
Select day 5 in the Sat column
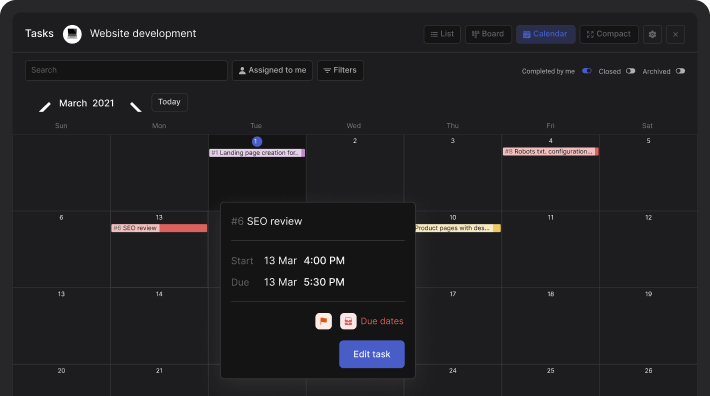point(648,141)
